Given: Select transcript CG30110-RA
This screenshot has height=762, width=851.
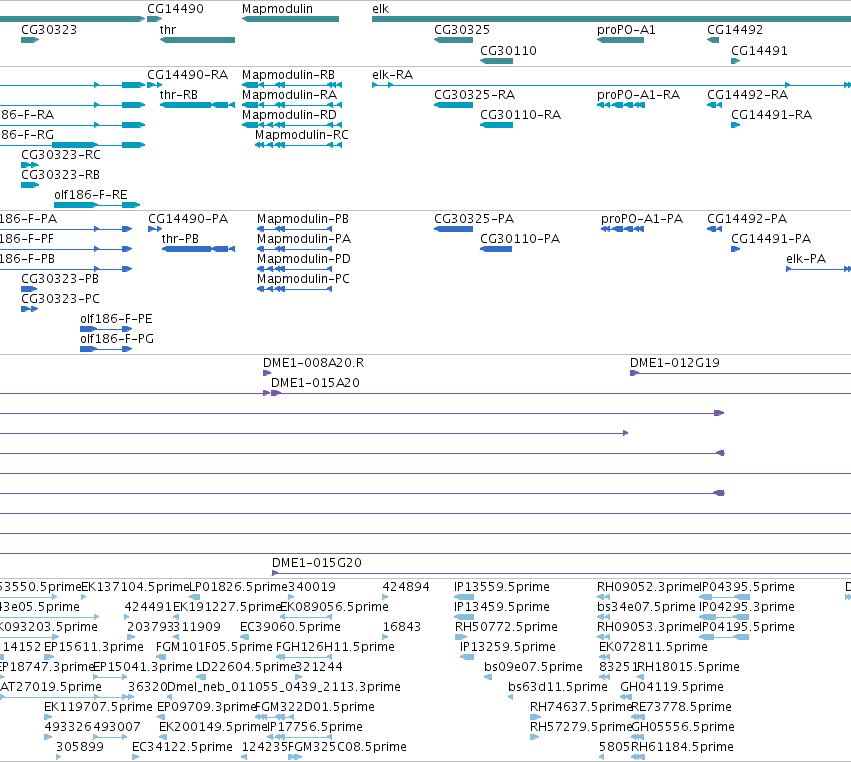Looking at the screenshot, I should click(x=520, y=115).
